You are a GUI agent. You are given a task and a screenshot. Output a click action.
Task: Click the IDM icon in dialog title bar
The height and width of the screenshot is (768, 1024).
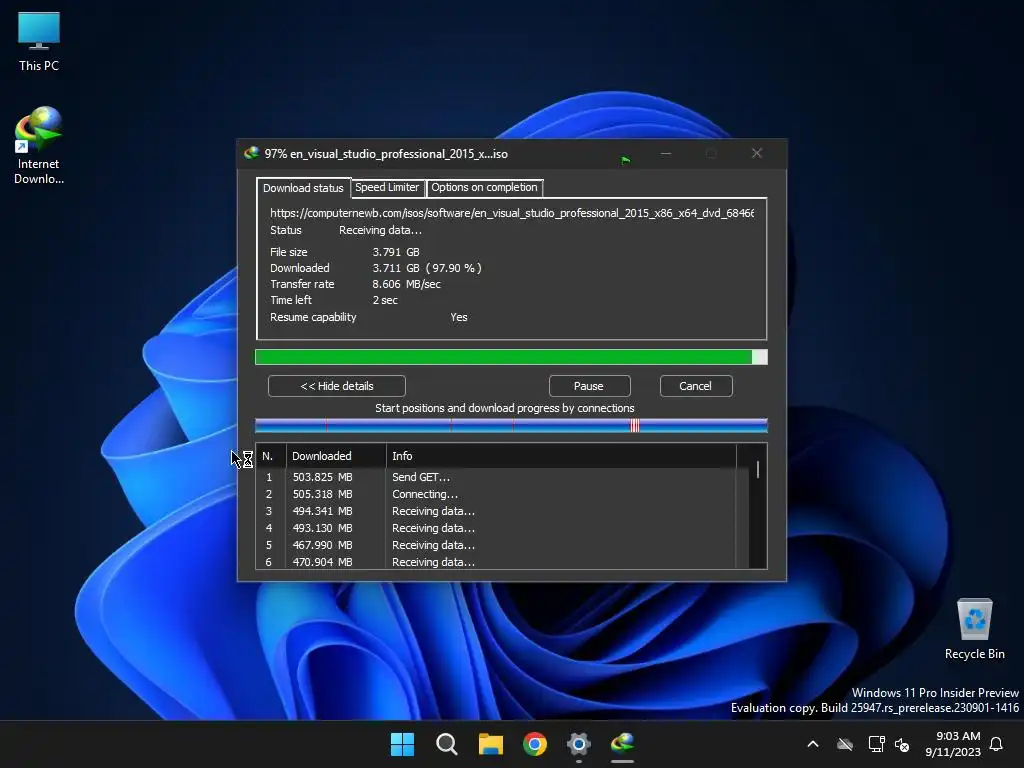251,153
